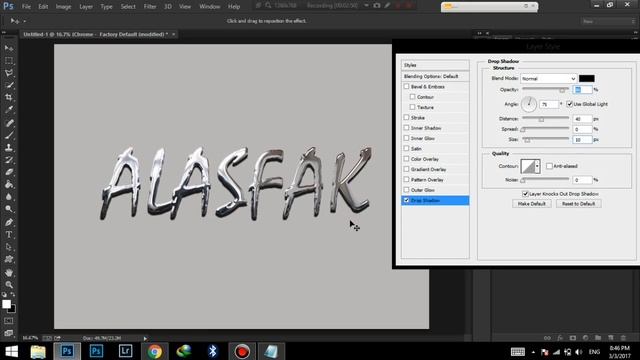Enable the Inner Shadow checkbox
The width and height of the screenshot is (640, 360).
click(x=406, y=128)
